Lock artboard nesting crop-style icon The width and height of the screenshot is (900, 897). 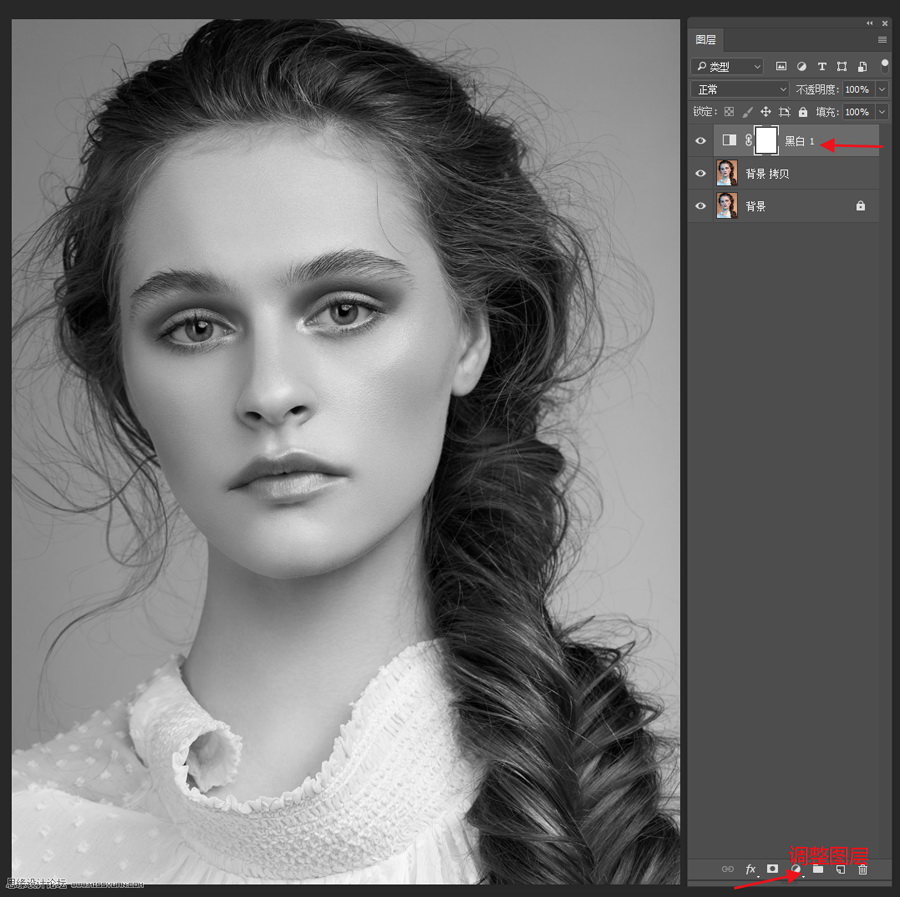[785, 112]
